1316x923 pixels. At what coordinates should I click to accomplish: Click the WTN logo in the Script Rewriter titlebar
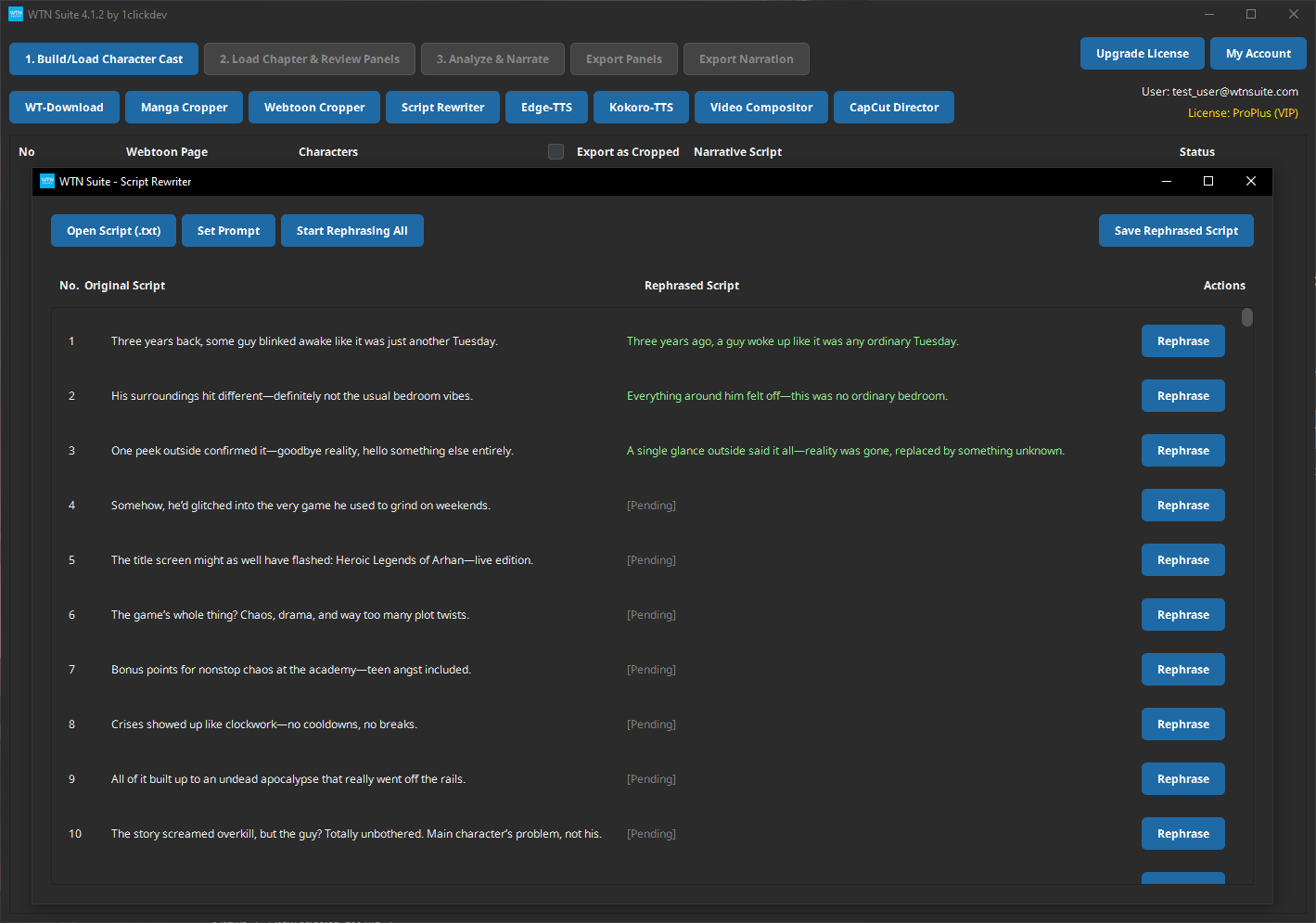[47, 181]
